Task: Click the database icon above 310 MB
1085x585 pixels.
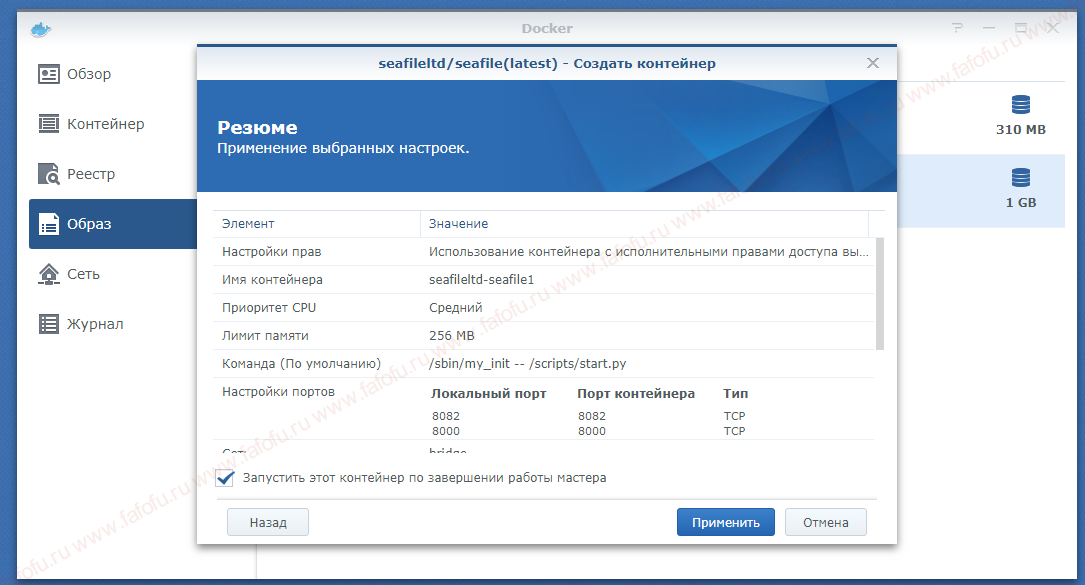Action: [1021, 105]
